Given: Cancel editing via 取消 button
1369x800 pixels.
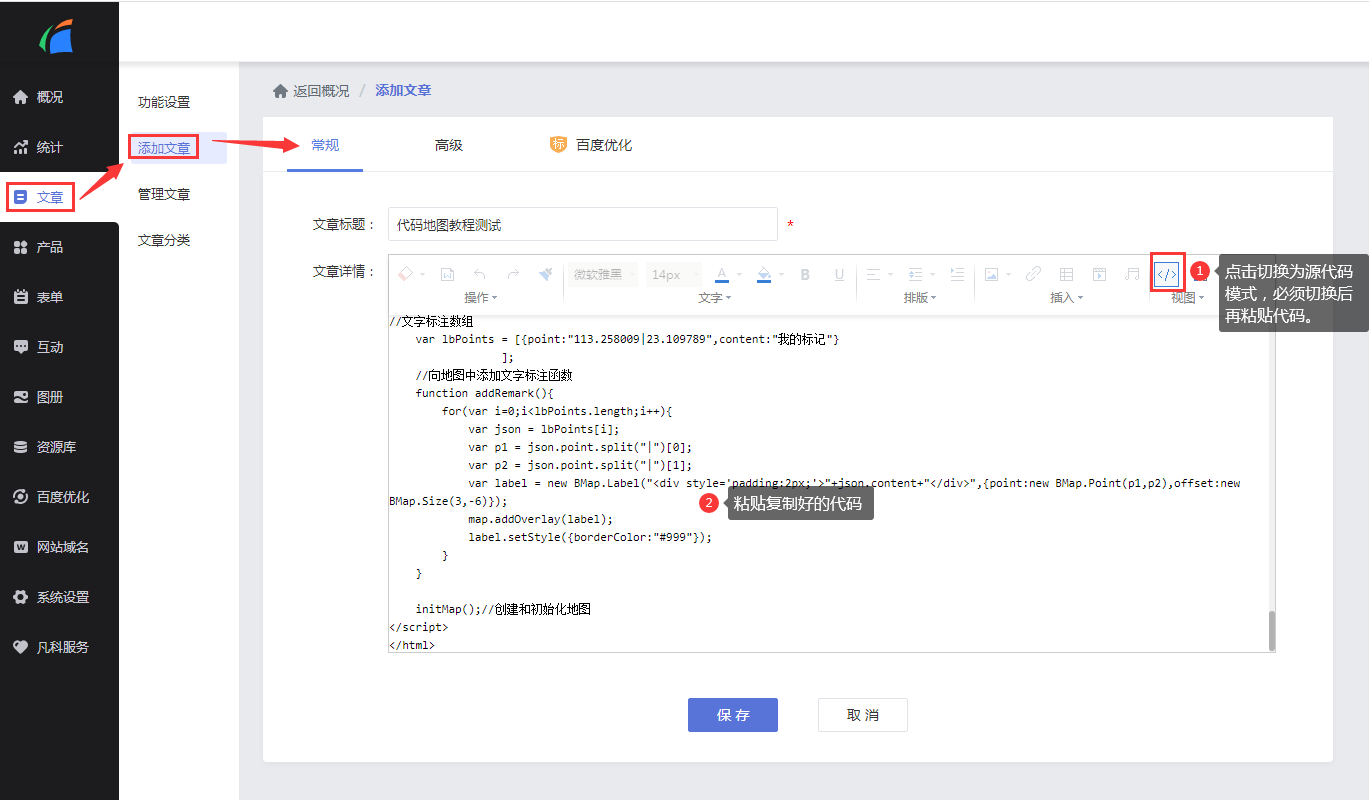Looking at the screenshot, I should click(x=862, y=714).
